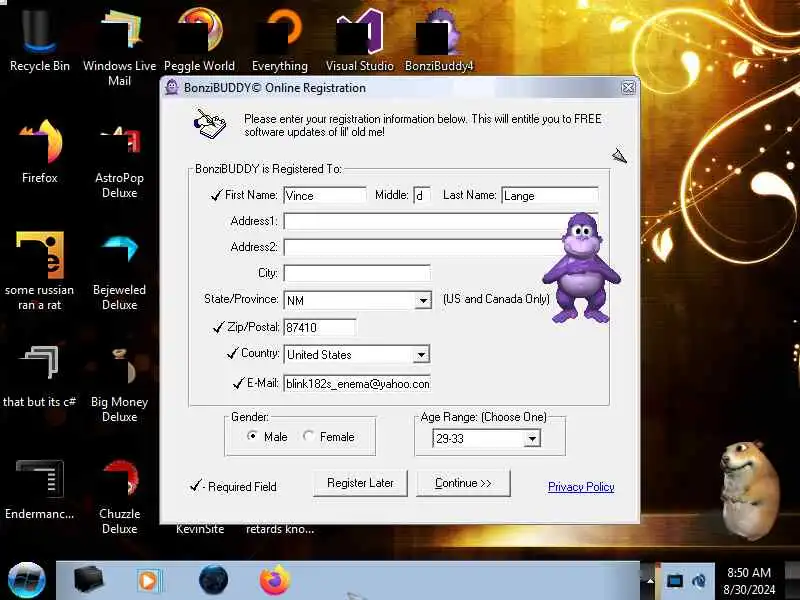Click the First Name input field

[x=324, y=195]
